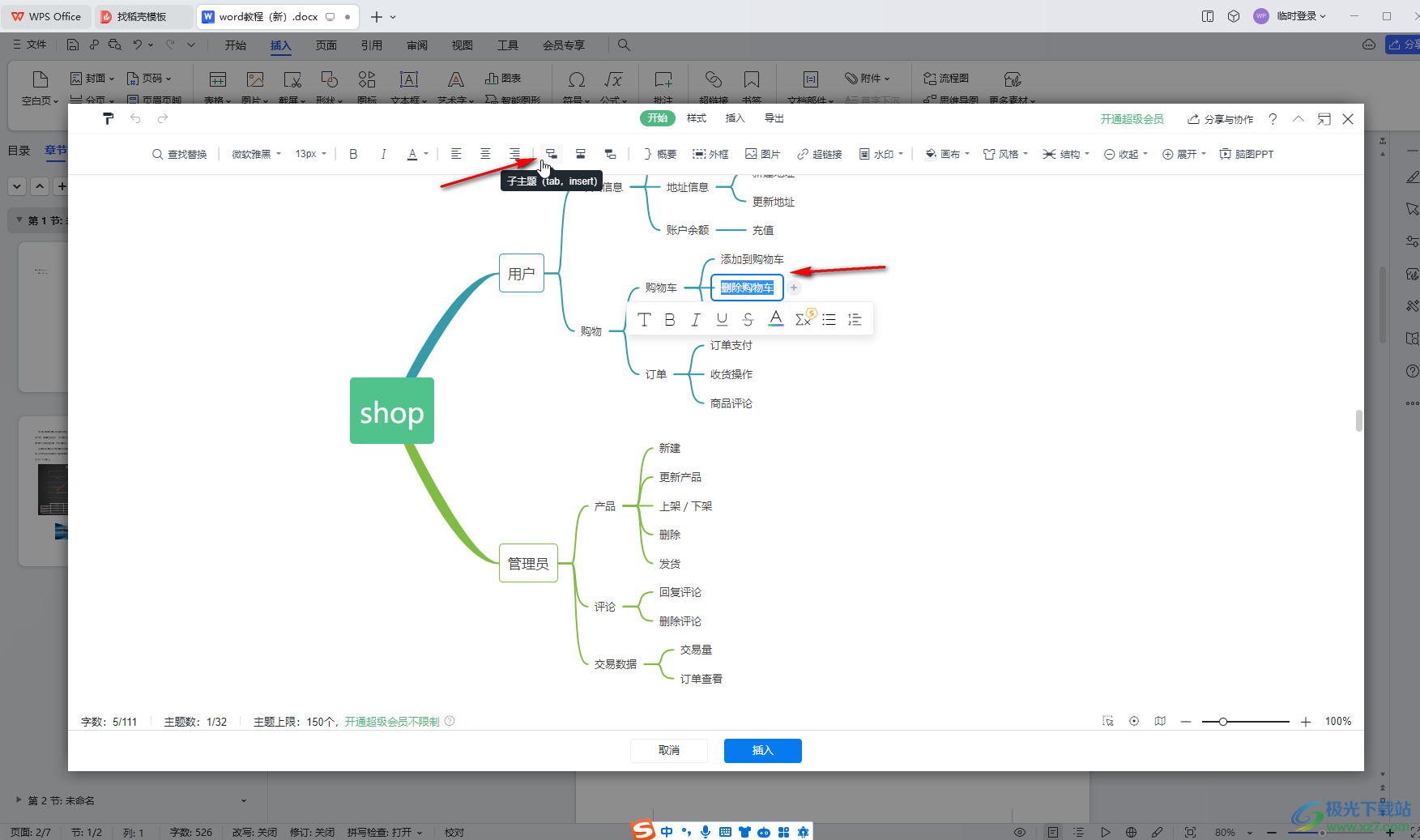Zoom in with the mind map plus button
The width and height of the screenshot is (1420, 840).
click(1306, 721)
